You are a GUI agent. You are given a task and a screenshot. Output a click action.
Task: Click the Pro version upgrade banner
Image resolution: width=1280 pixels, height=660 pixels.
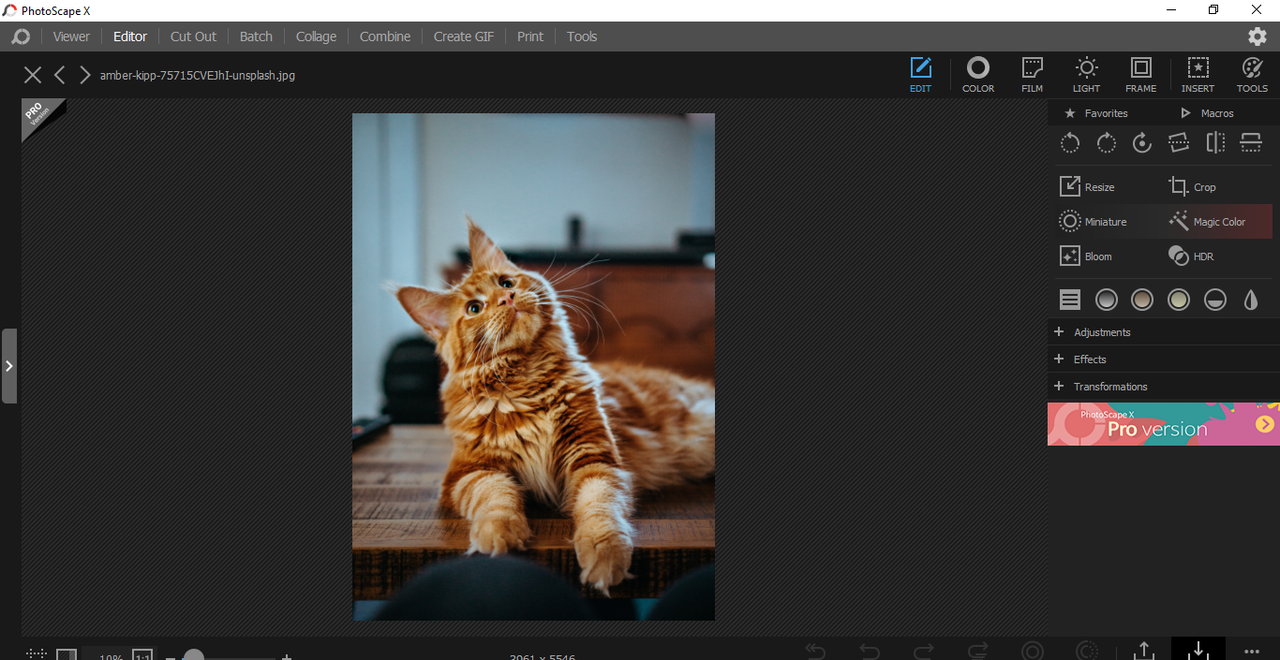click(x=1163, y=424)
